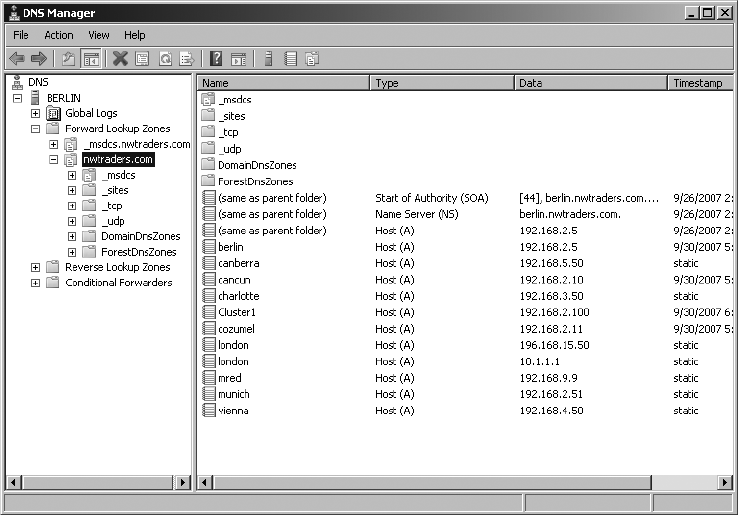738x515 pixels.
Task: Expand the Conditional Forwarders node
Action: click(35, 283)
